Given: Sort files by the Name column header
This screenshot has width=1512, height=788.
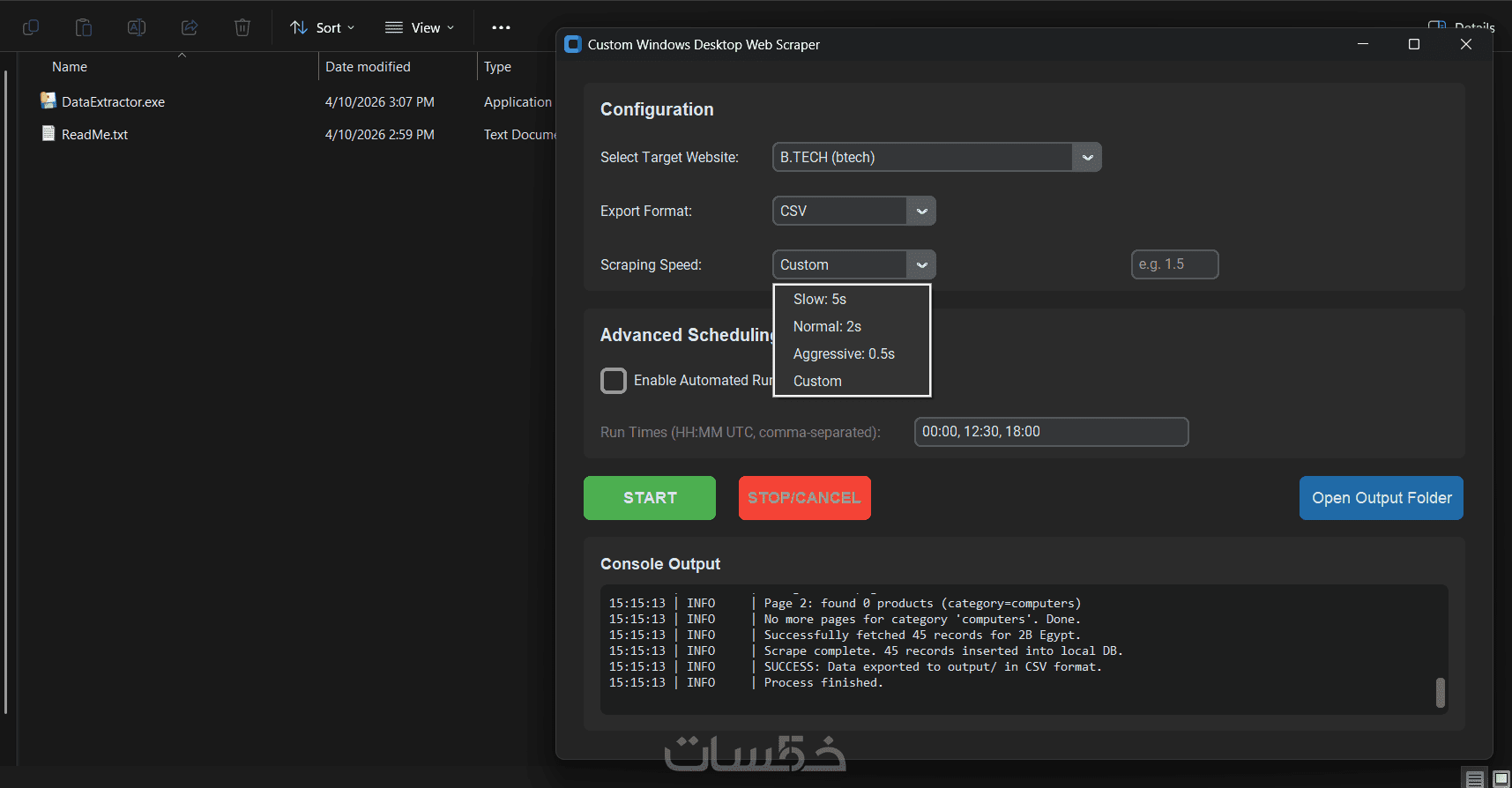Looking at the screenshot, I should [70, 67].
